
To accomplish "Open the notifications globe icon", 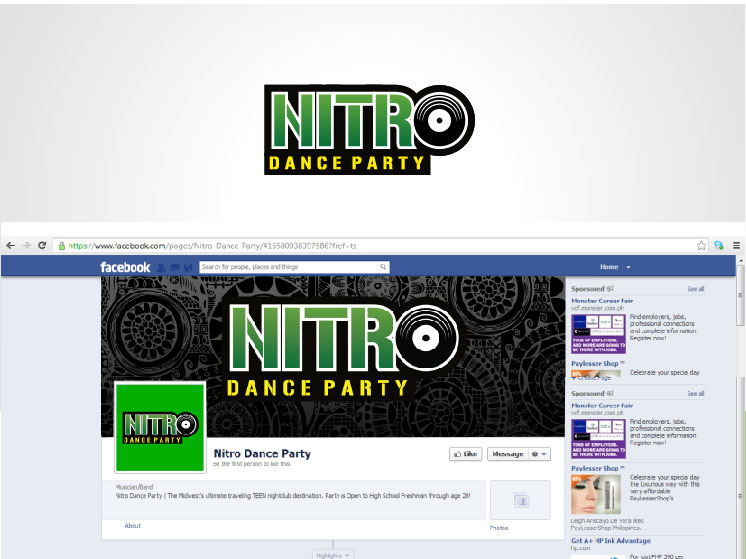I will pyautogui.click(x=188, y=268).
